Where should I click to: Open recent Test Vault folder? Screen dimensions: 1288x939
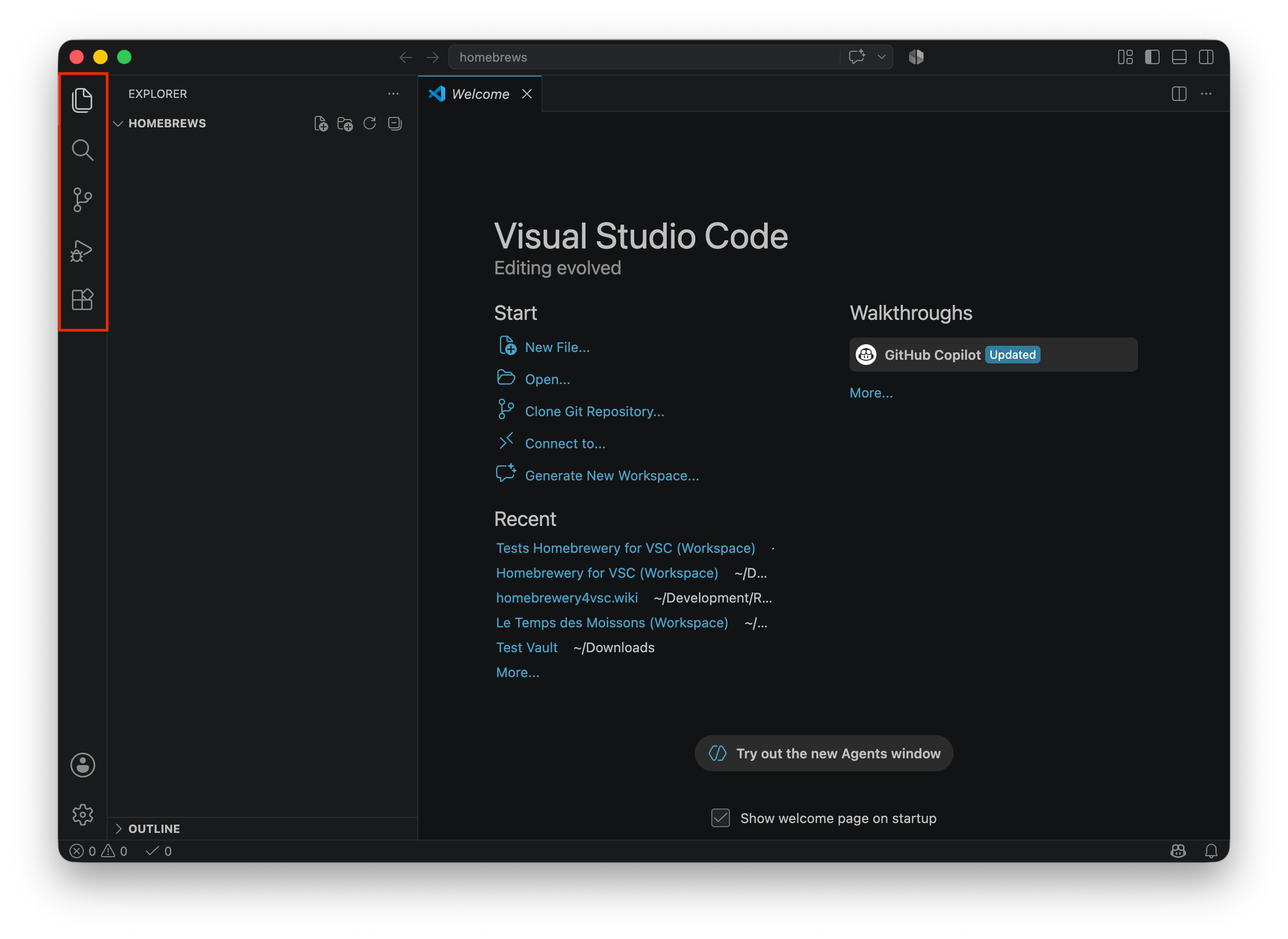pyautogui.click(x=527, y=648)
